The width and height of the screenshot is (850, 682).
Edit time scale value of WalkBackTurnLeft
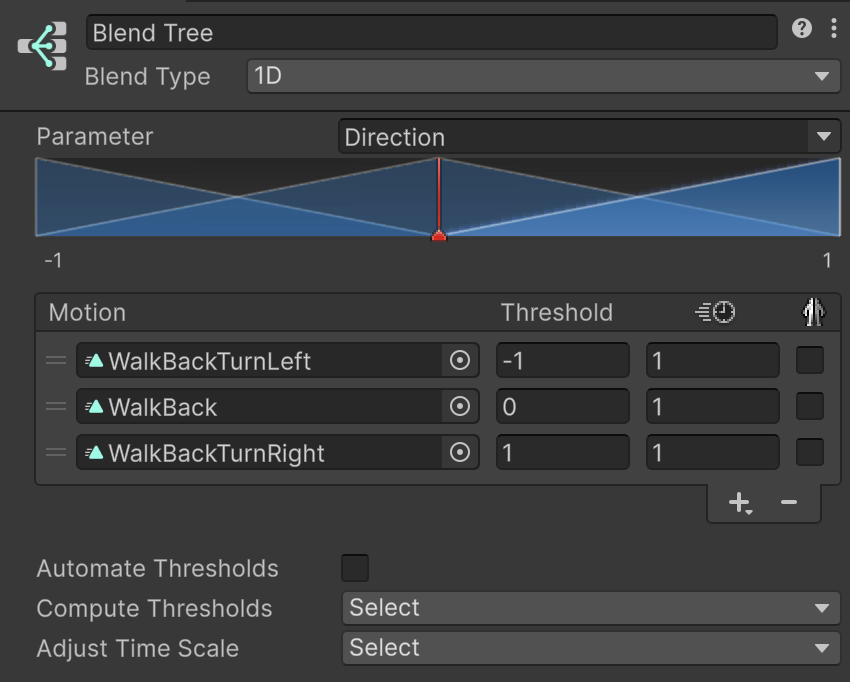click(713, 360)
